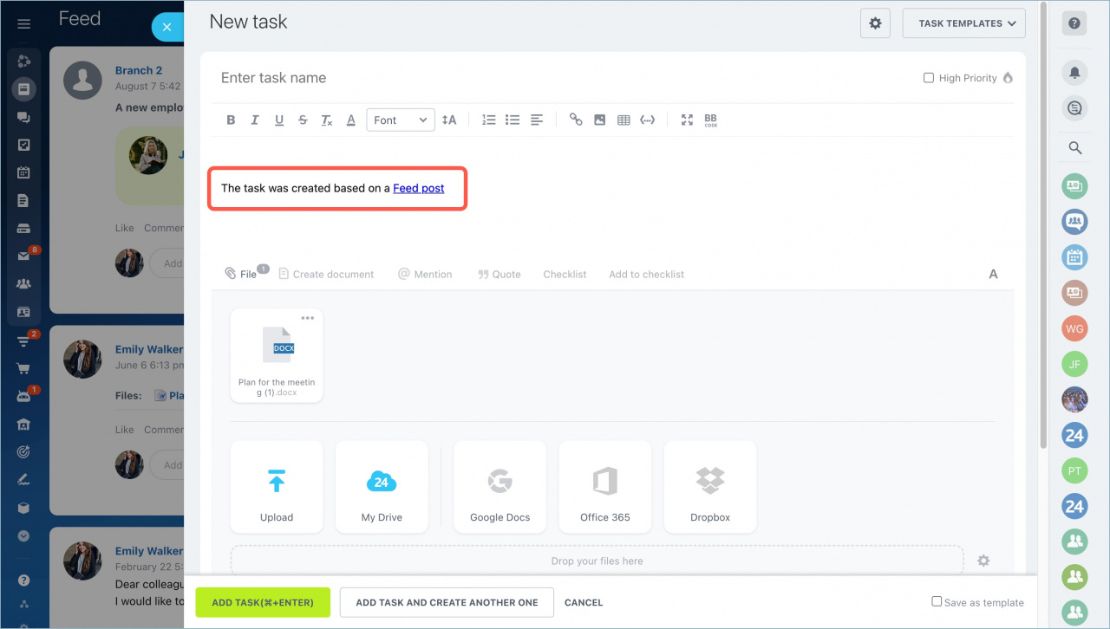Insert a bulleted list

pyautogui.click(x=513, y=120)
